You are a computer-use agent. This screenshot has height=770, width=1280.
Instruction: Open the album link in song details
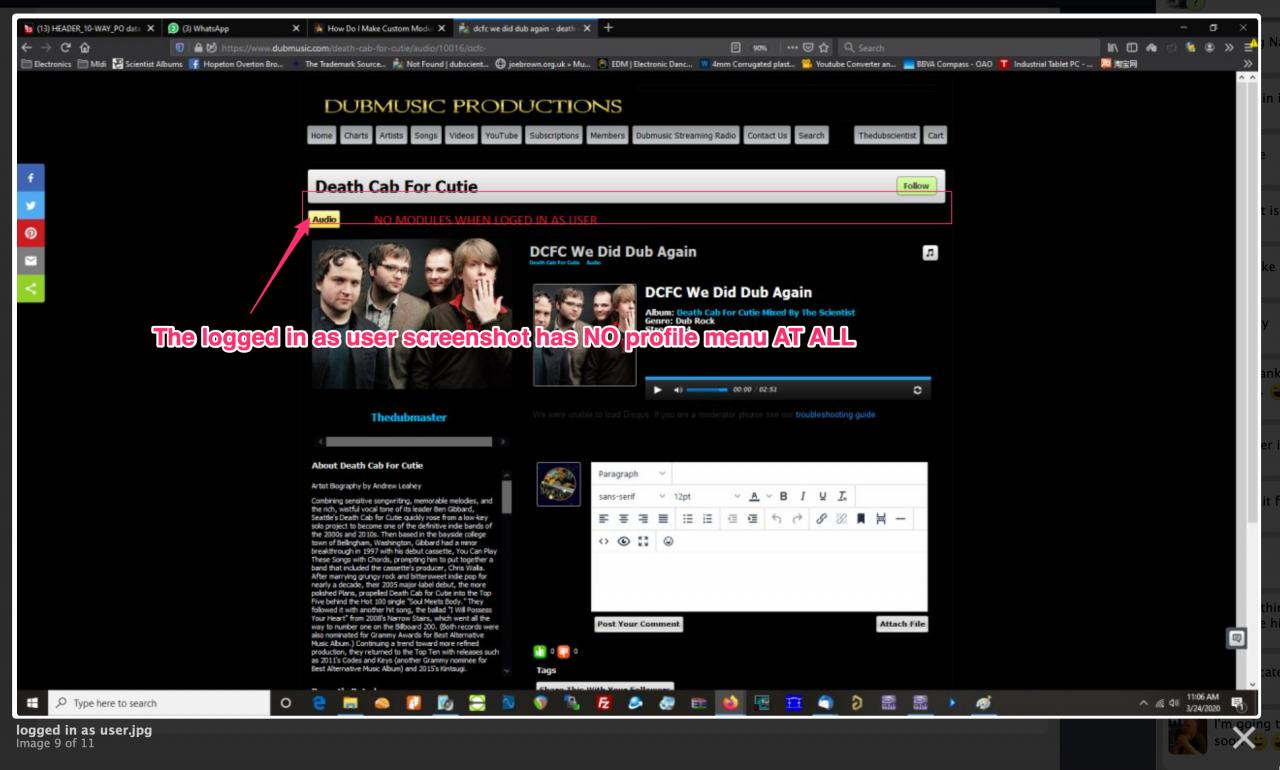click(x=765, y=312)
